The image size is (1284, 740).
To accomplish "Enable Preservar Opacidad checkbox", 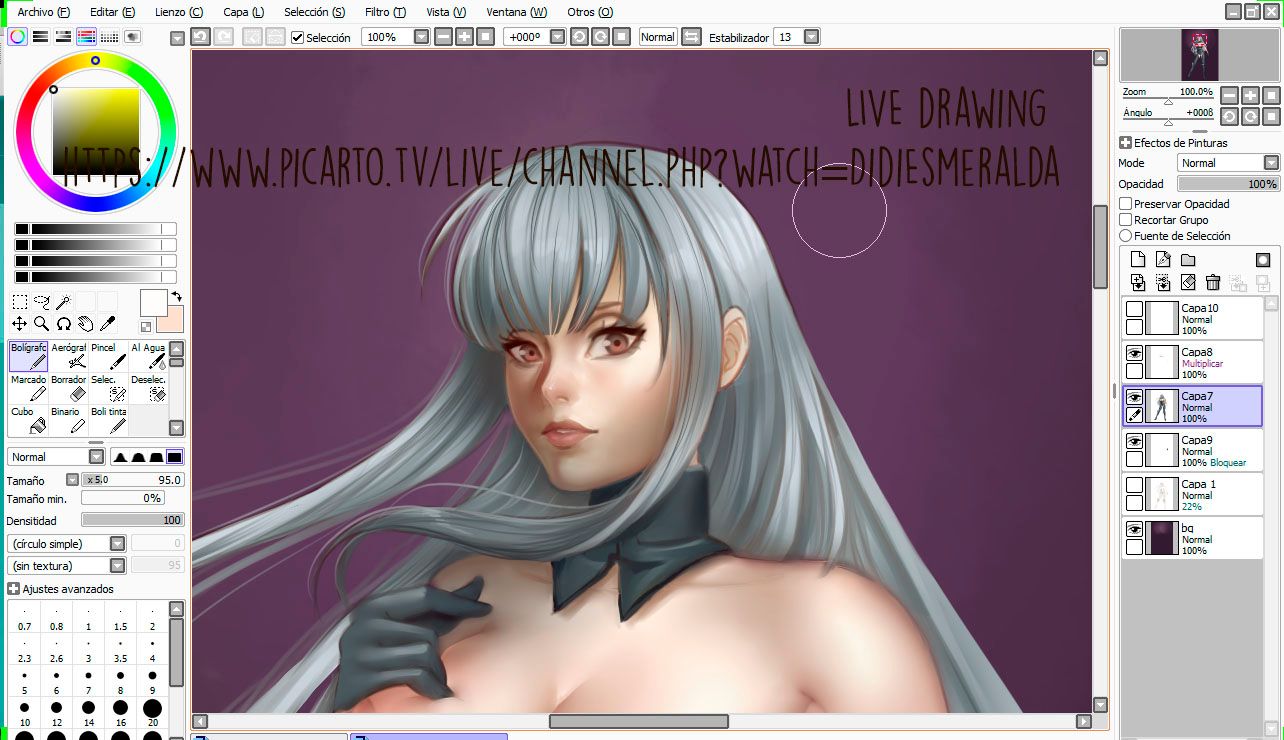I will (x=1126, y=204).
